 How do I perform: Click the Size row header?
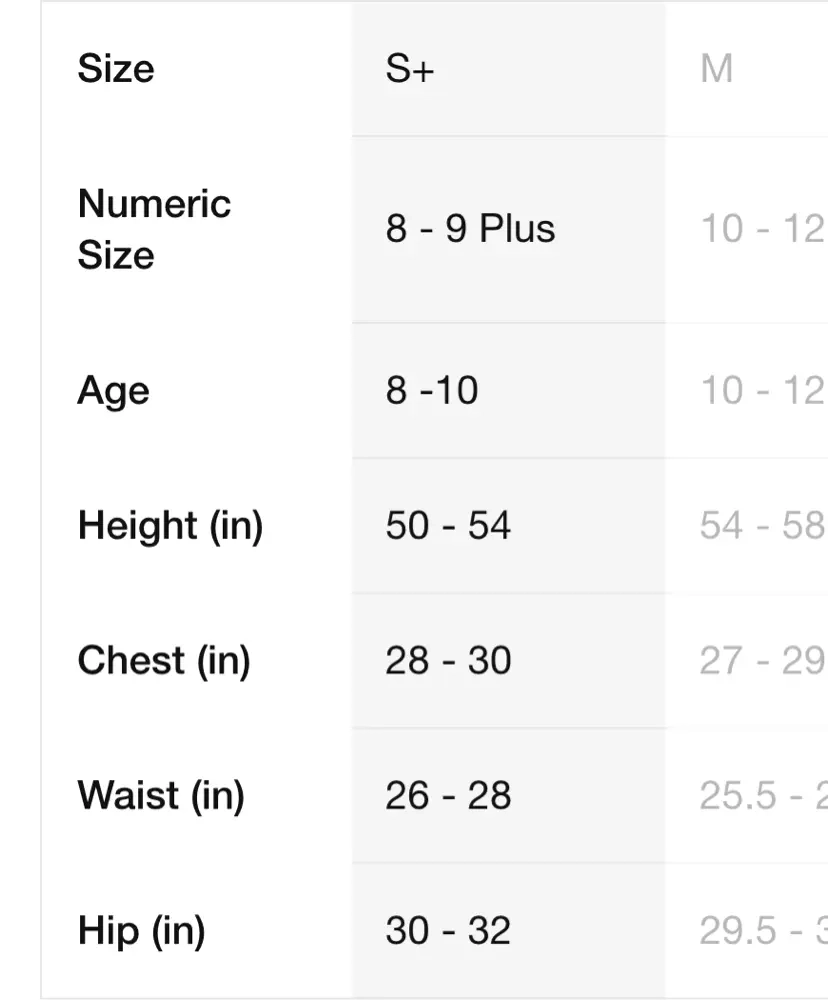[x=116, y=69]
